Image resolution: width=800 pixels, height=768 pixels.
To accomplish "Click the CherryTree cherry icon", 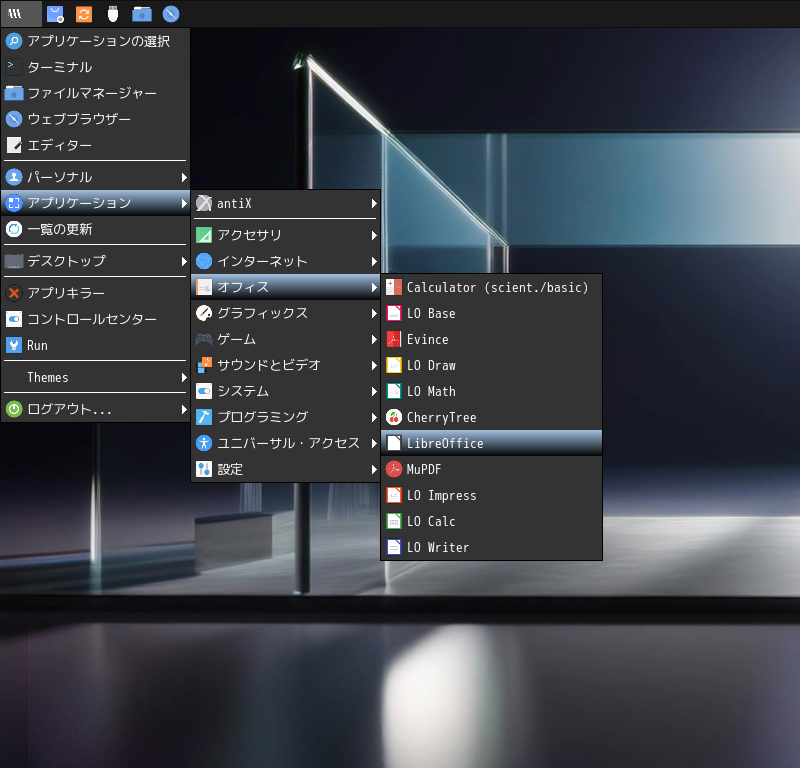I will pyautogui.click(x=394, y=417).
